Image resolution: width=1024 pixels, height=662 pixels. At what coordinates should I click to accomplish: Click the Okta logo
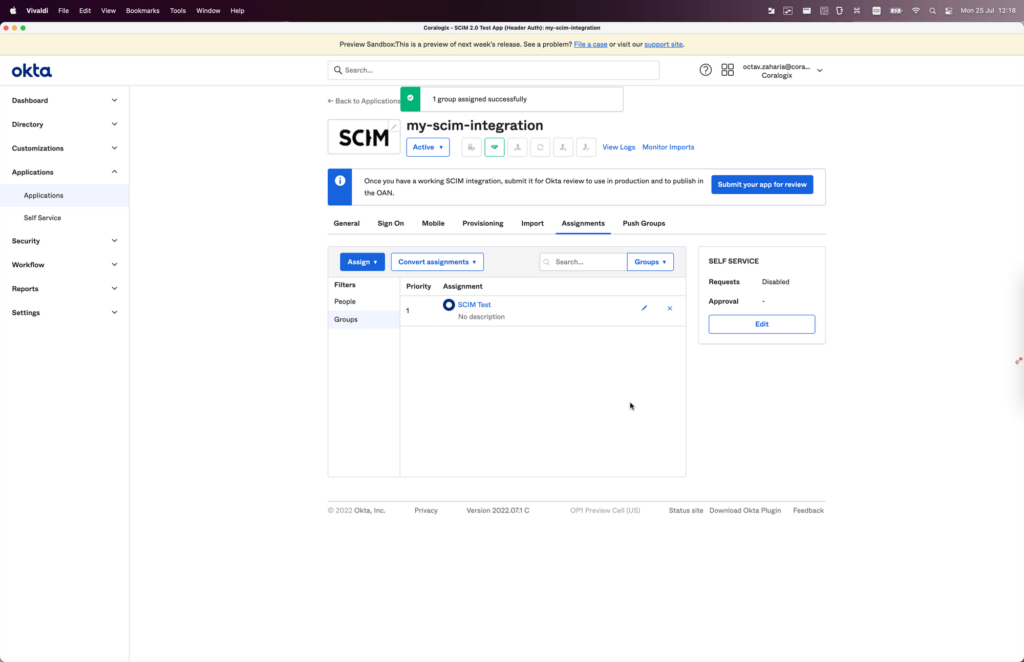tap(31, 71)
